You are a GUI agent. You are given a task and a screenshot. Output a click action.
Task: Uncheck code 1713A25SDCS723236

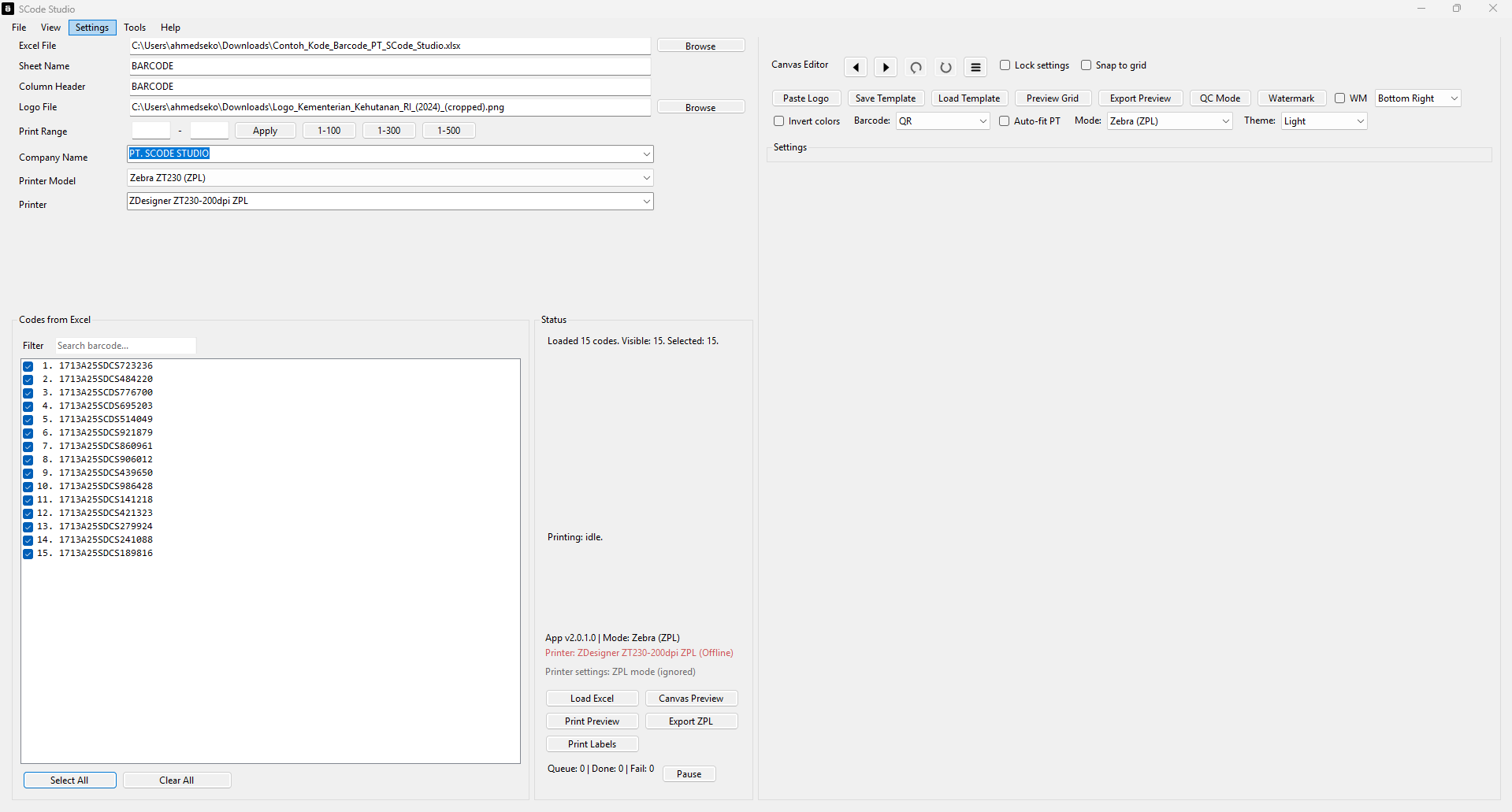coord(28,366)
